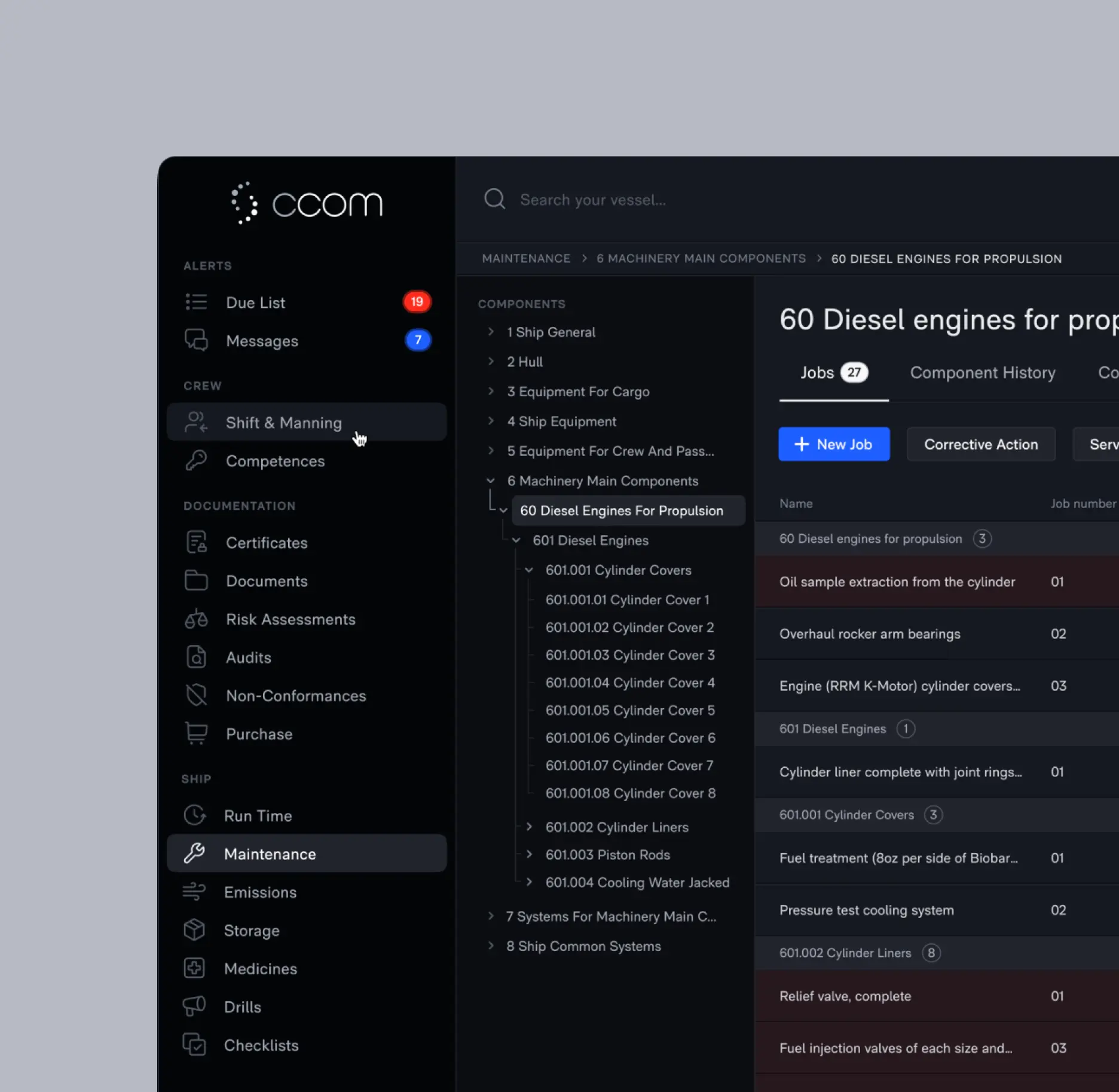
Task: Click the Corrective Action button
Action: [x=981, y=444]
